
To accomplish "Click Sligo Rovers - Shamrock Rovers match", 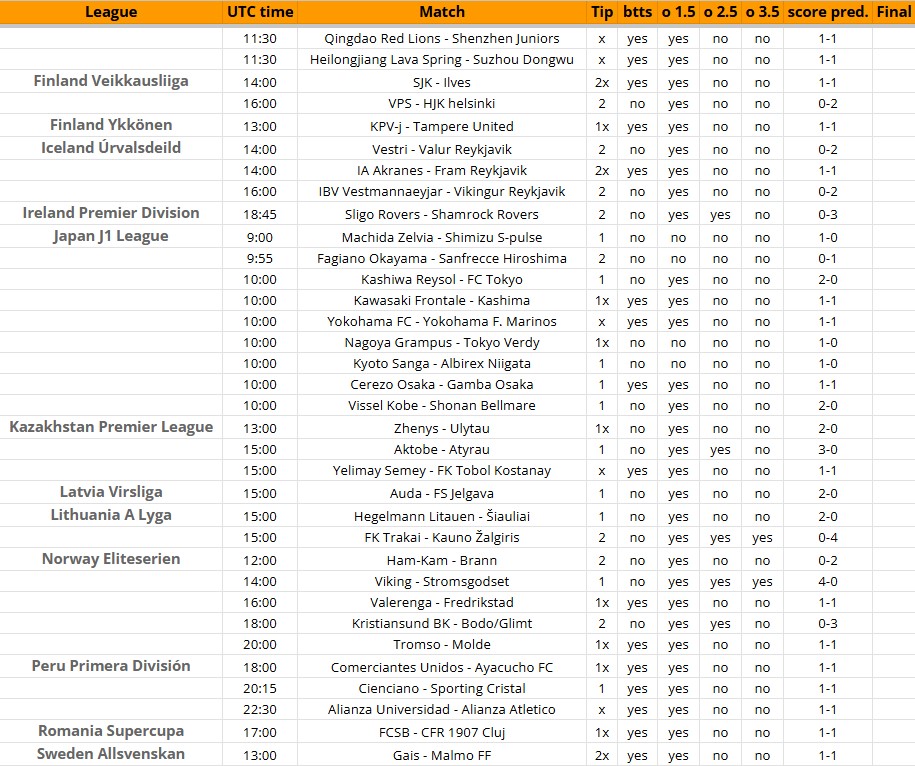I will (x=442, y=214).
